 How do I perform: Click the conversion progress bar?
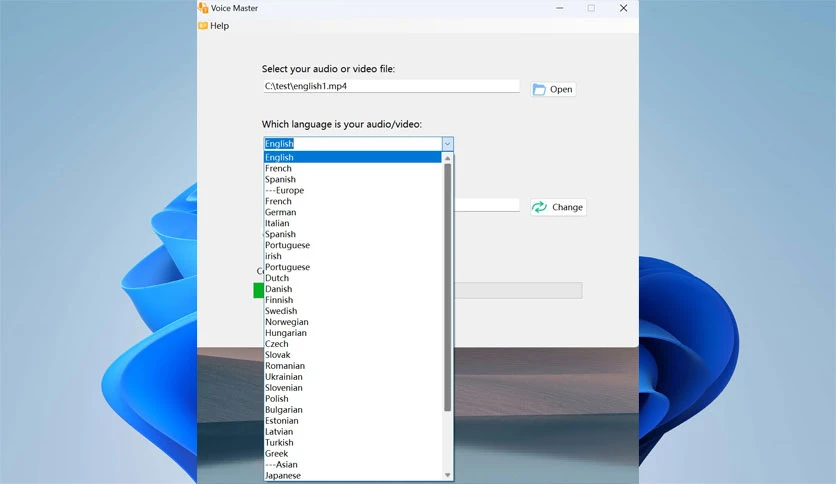(418, 291)
